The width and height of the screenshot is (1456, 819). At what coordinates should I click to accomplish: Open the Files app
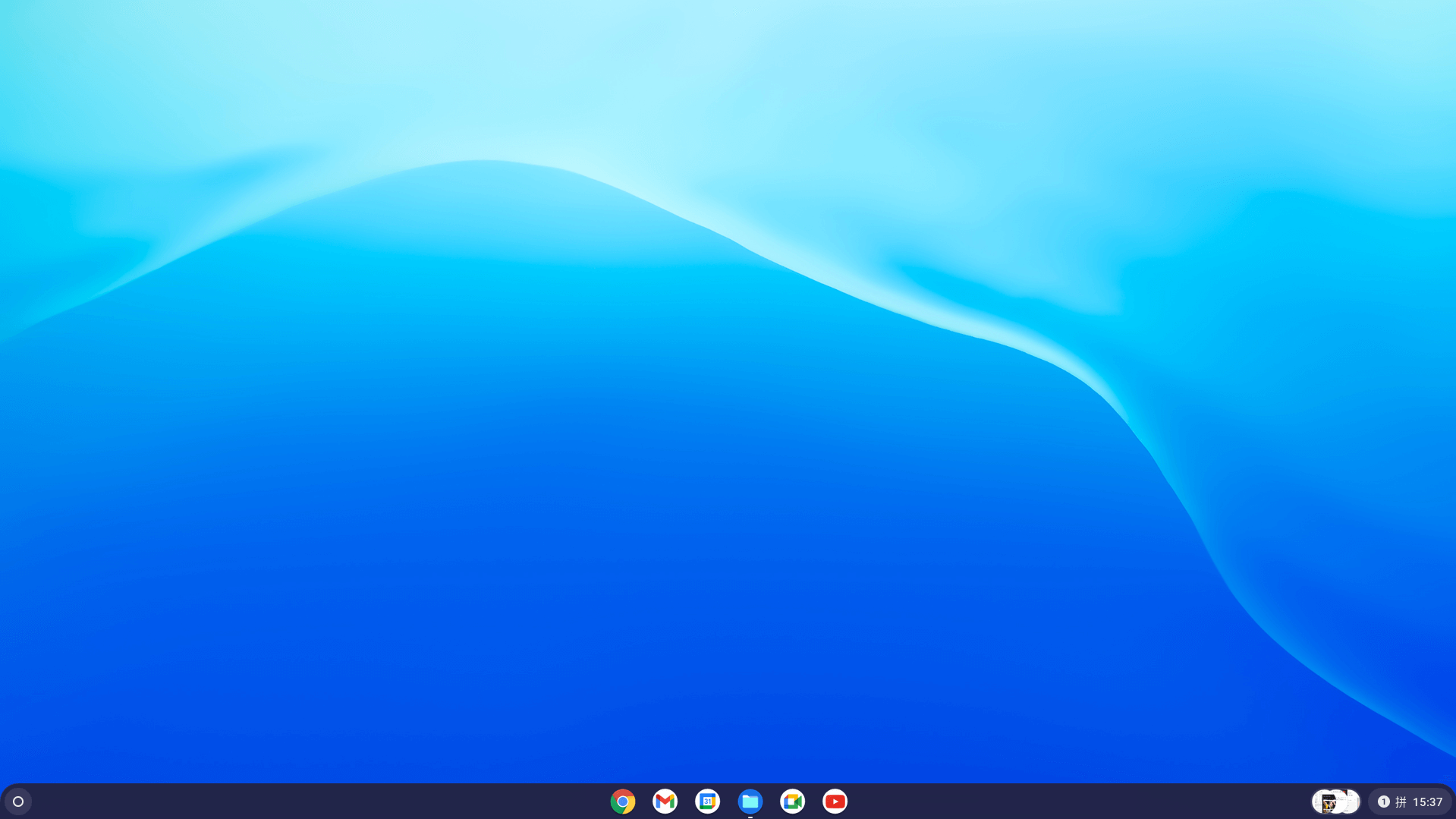pos(750,801)
